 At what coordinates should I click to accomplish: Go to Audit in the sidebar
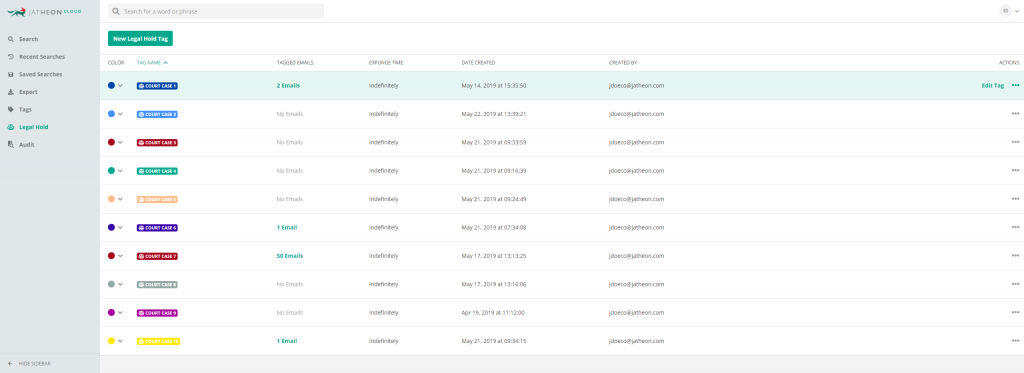point(27,144)
